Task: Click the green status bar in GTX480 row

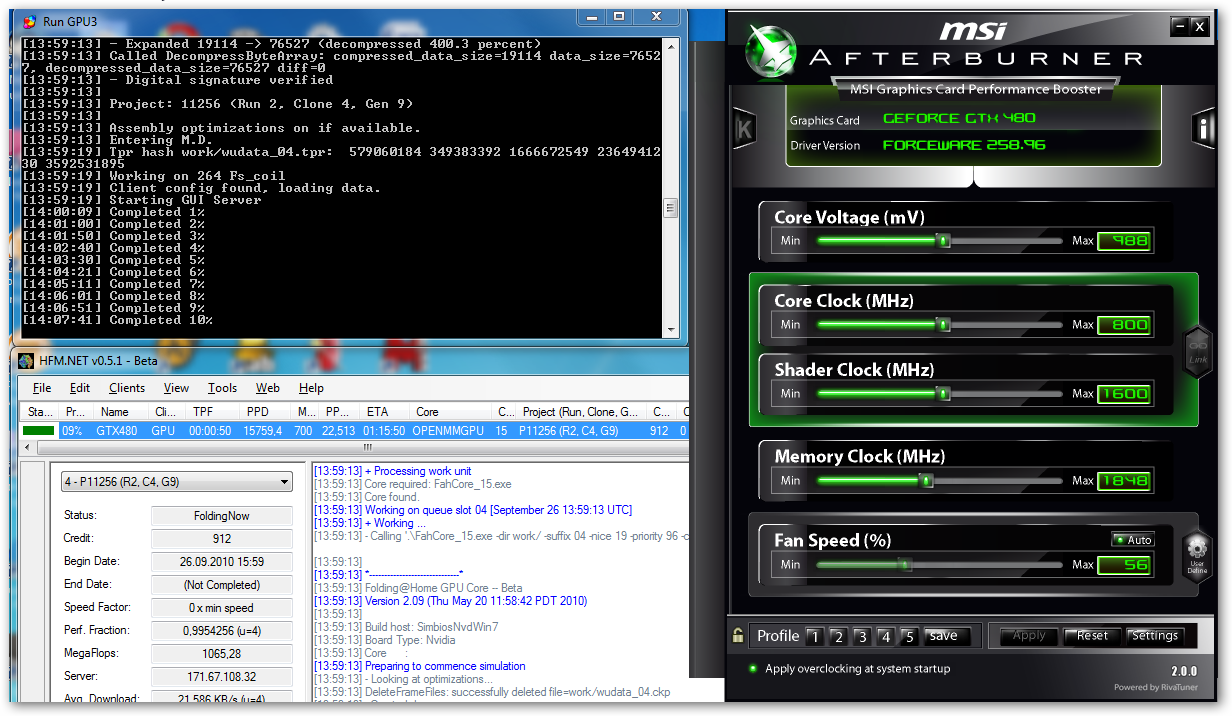Action: tap(39, 431)
